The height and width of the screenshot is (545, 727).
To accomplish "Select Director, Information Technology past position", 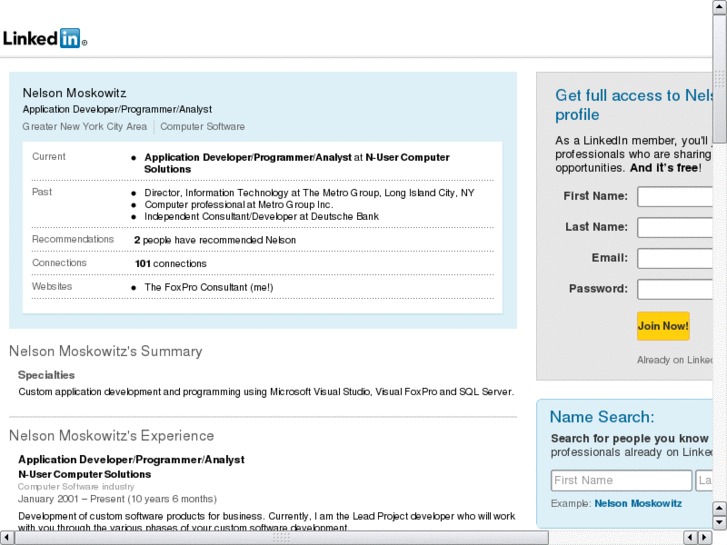I will [x=309, y=193].
